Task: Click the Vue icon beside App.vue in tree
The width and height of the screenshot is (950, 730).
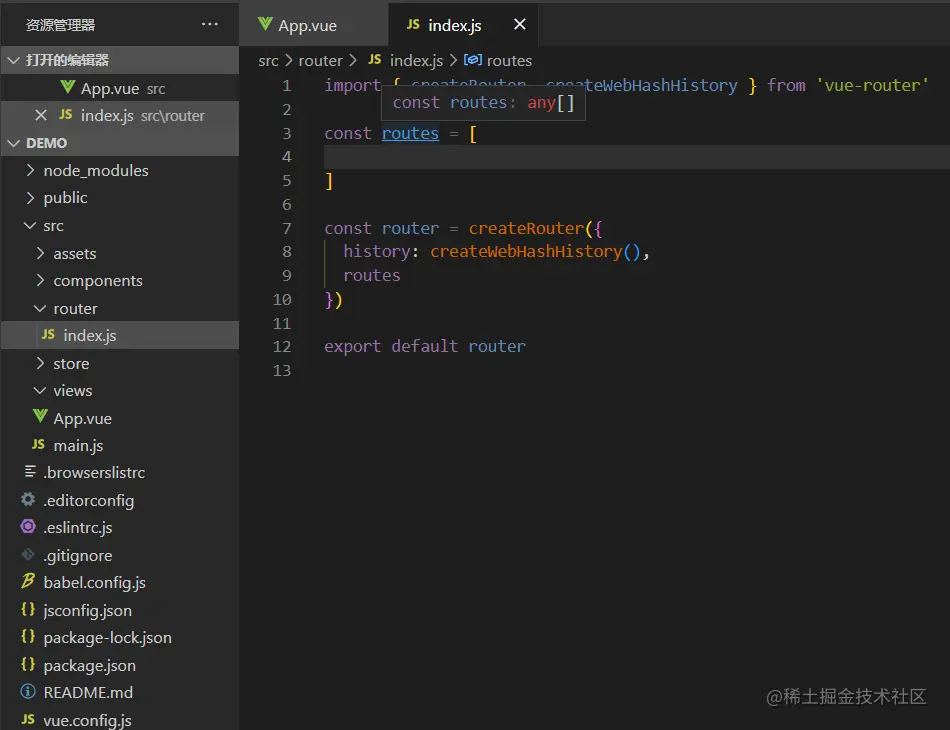Action: pos(40,416)
